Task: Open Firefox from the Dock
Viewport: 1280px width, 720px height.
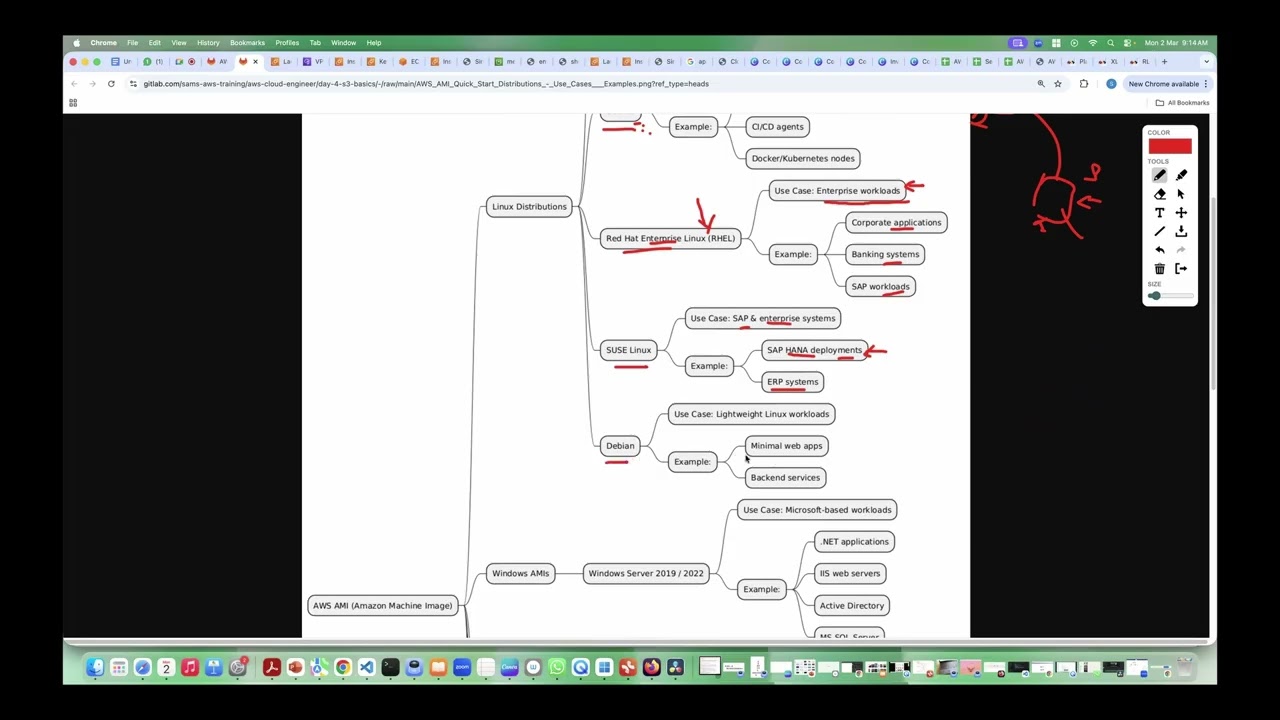Action: click(652, 667)
